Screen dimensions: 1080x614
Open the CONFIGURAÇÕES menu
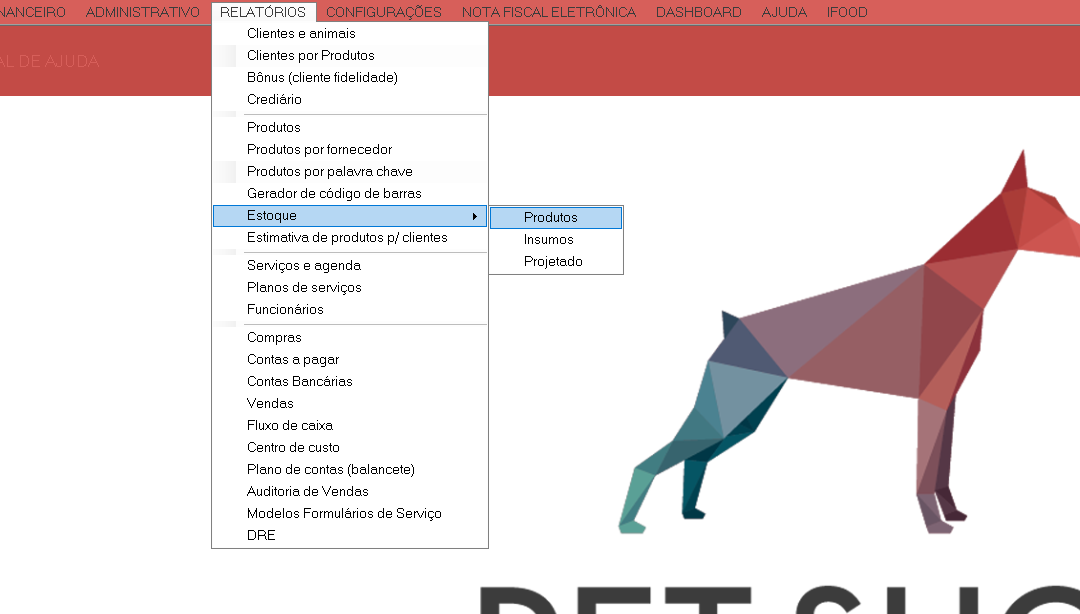pyautogui.click(x=384, y=12)
